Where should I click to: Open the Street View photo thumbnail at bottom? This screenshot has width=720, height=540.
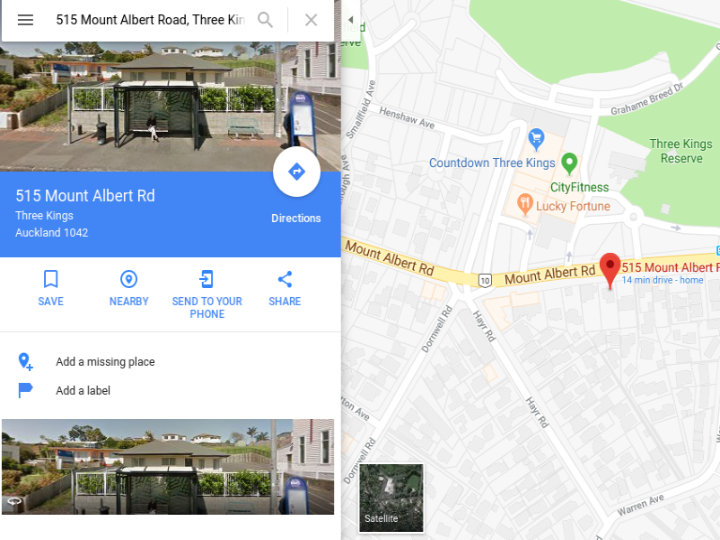(x=168, y=467)
